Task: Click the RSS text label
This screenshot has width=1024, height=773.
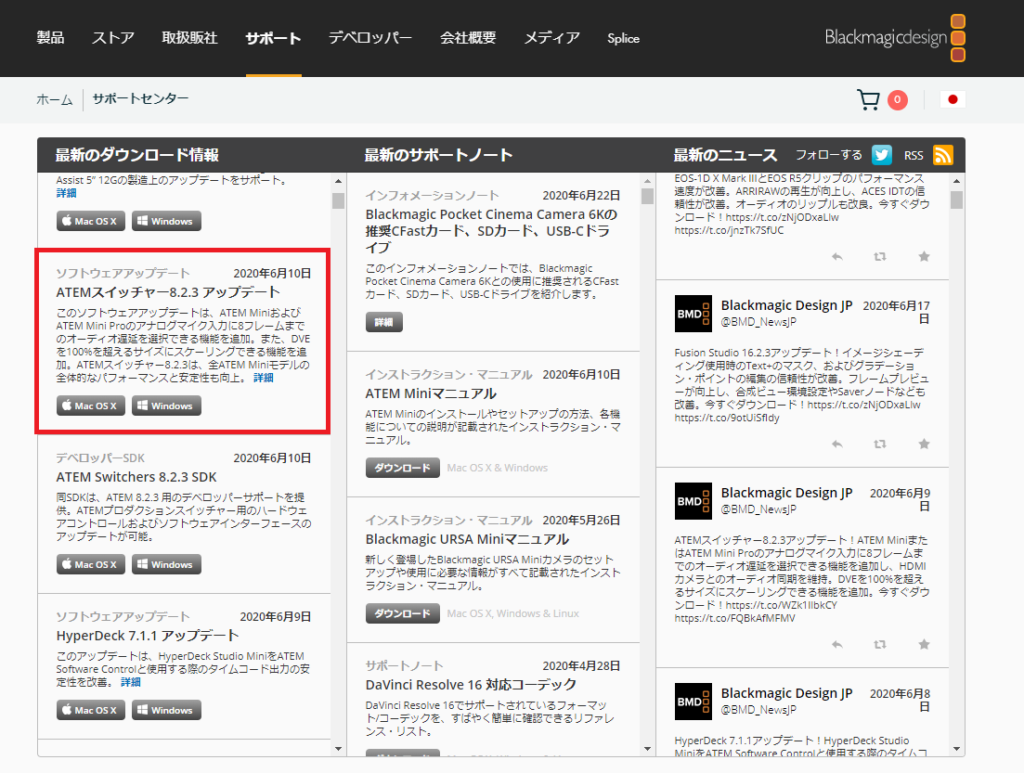Action: click(x=914, y=155)
